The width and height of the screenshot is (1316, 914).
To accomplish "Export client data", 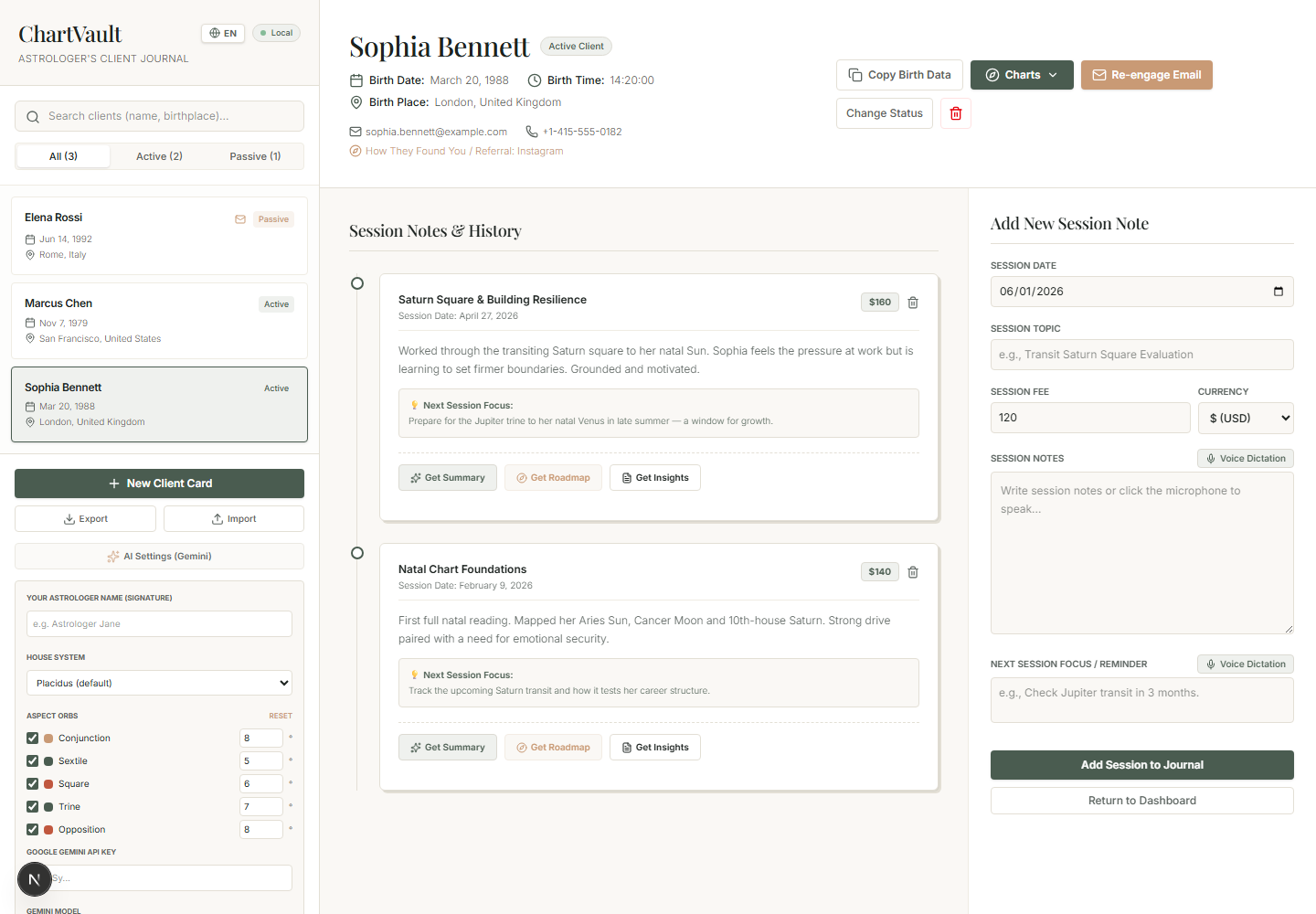I will [x=85, y=519].
